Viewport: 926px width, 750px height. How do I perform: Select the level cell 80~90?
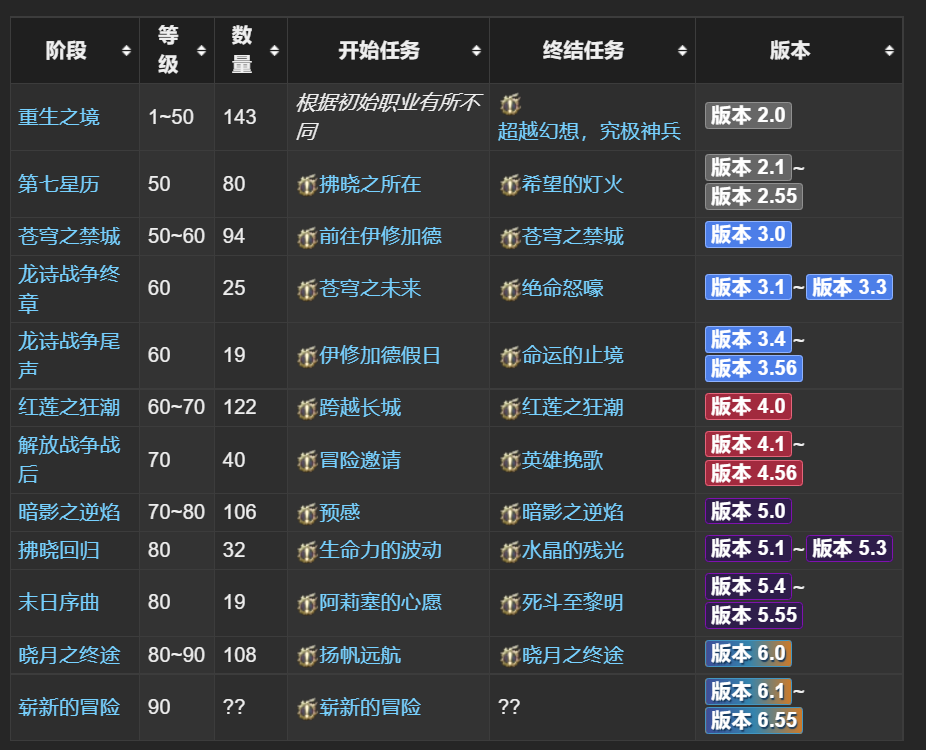tap(176, 655)
